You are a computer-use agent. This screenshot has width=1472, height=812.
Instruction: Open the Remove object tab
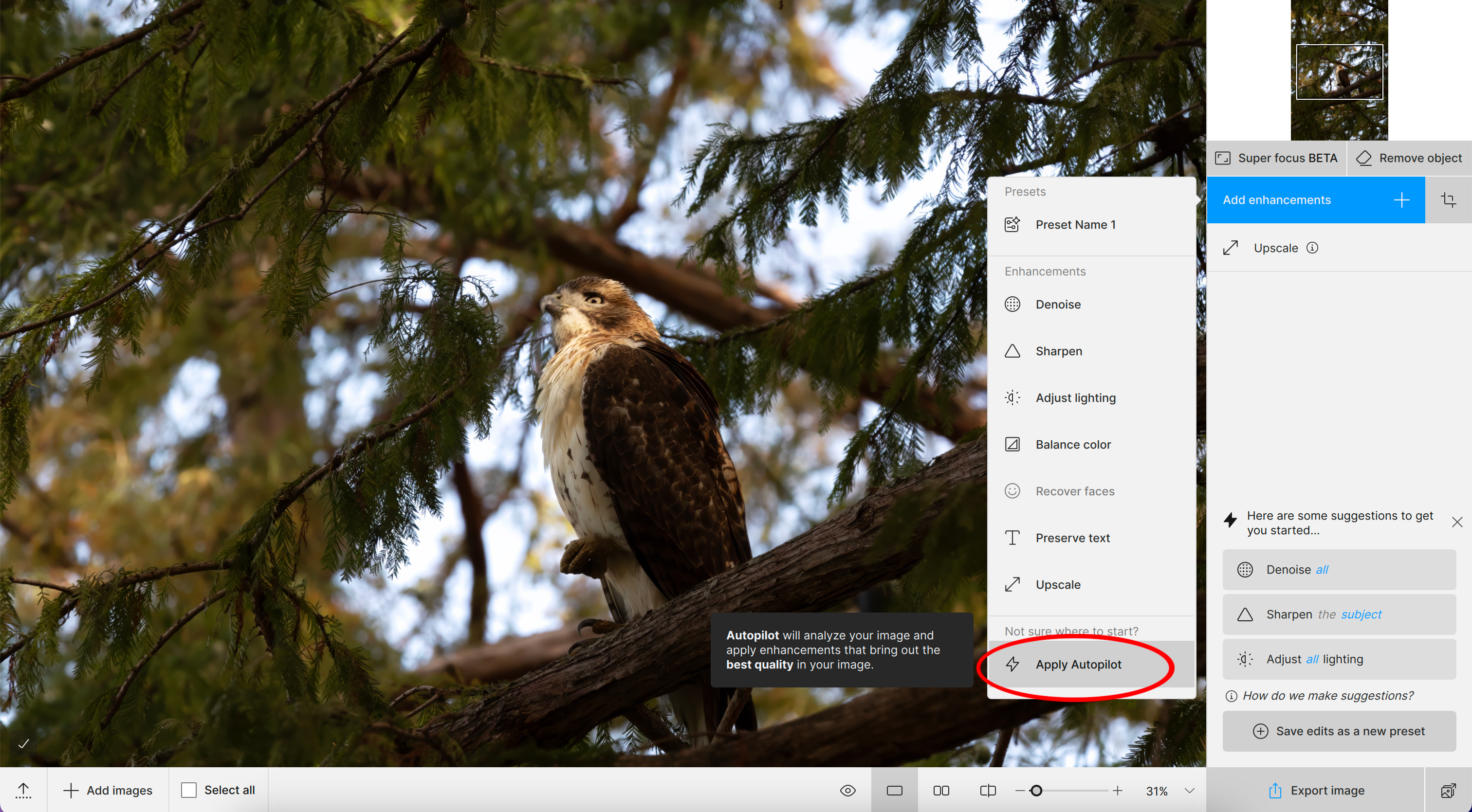pyautogui.click(x=1409, y=158)
